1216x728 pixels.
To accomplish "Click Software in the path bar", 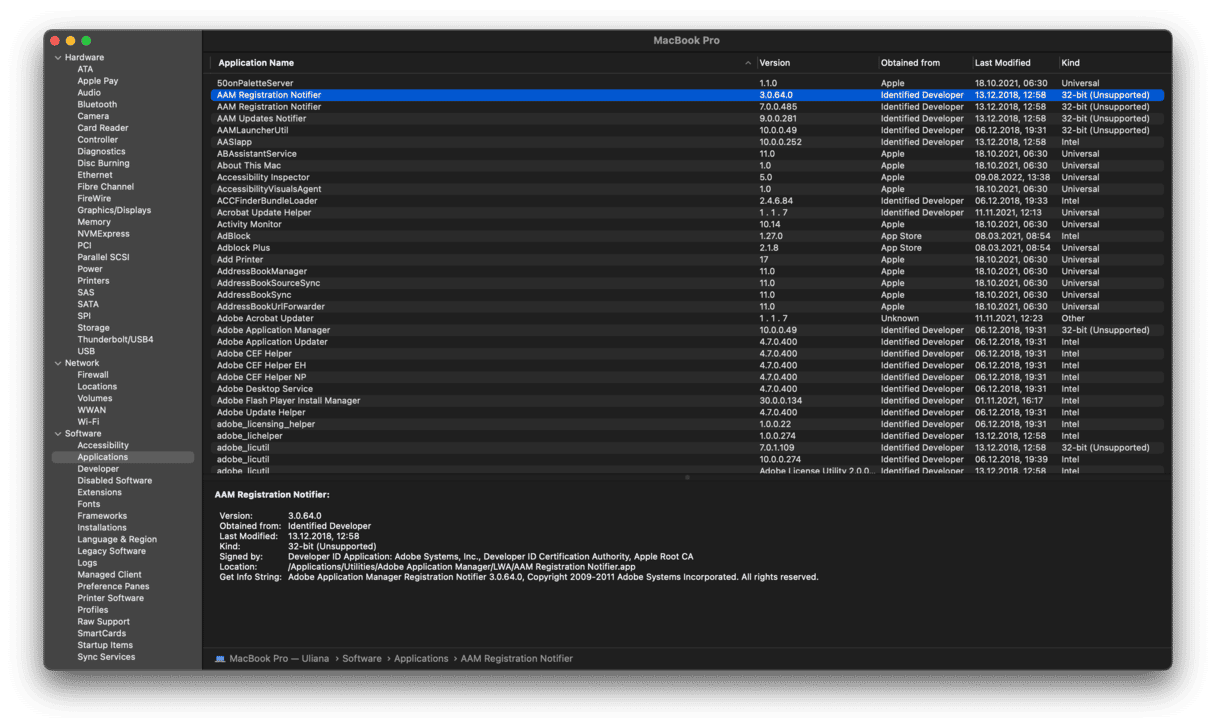I will 362,659.
